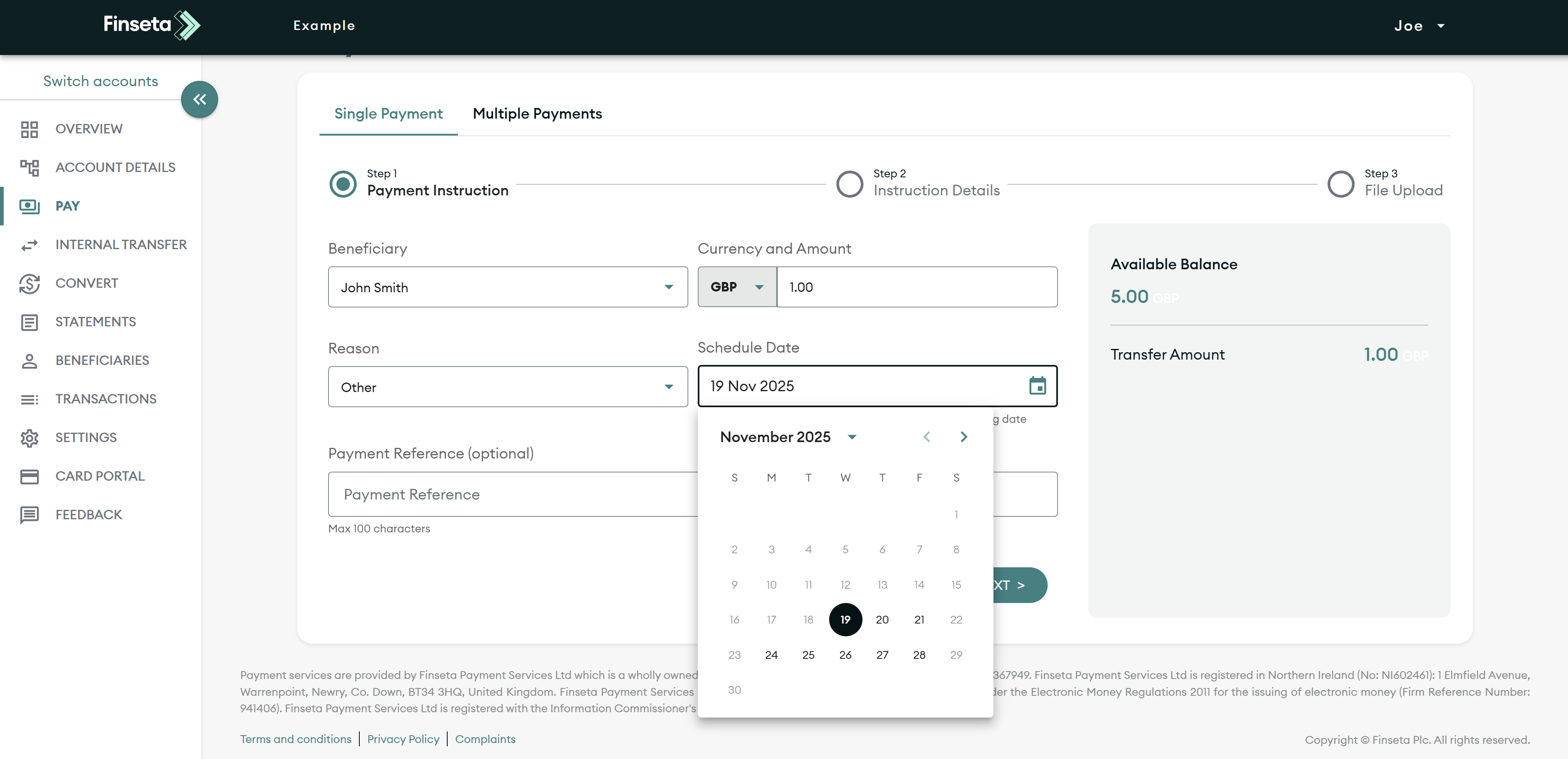Expand the GBP currency selector

736,287
